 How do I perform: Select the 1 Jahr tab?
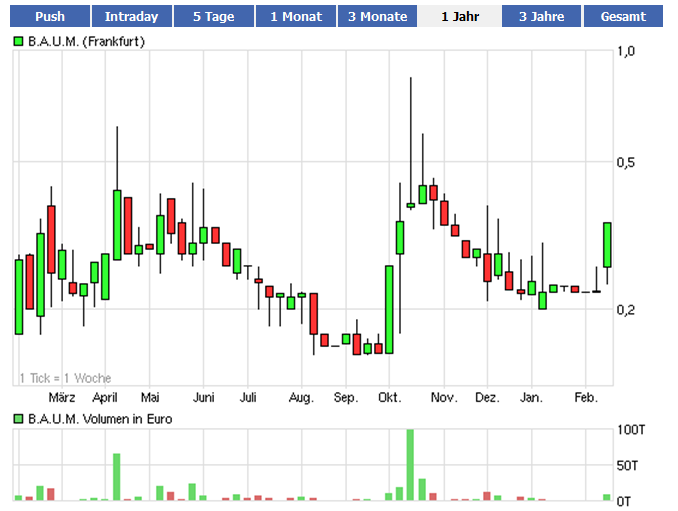point(460,16)
